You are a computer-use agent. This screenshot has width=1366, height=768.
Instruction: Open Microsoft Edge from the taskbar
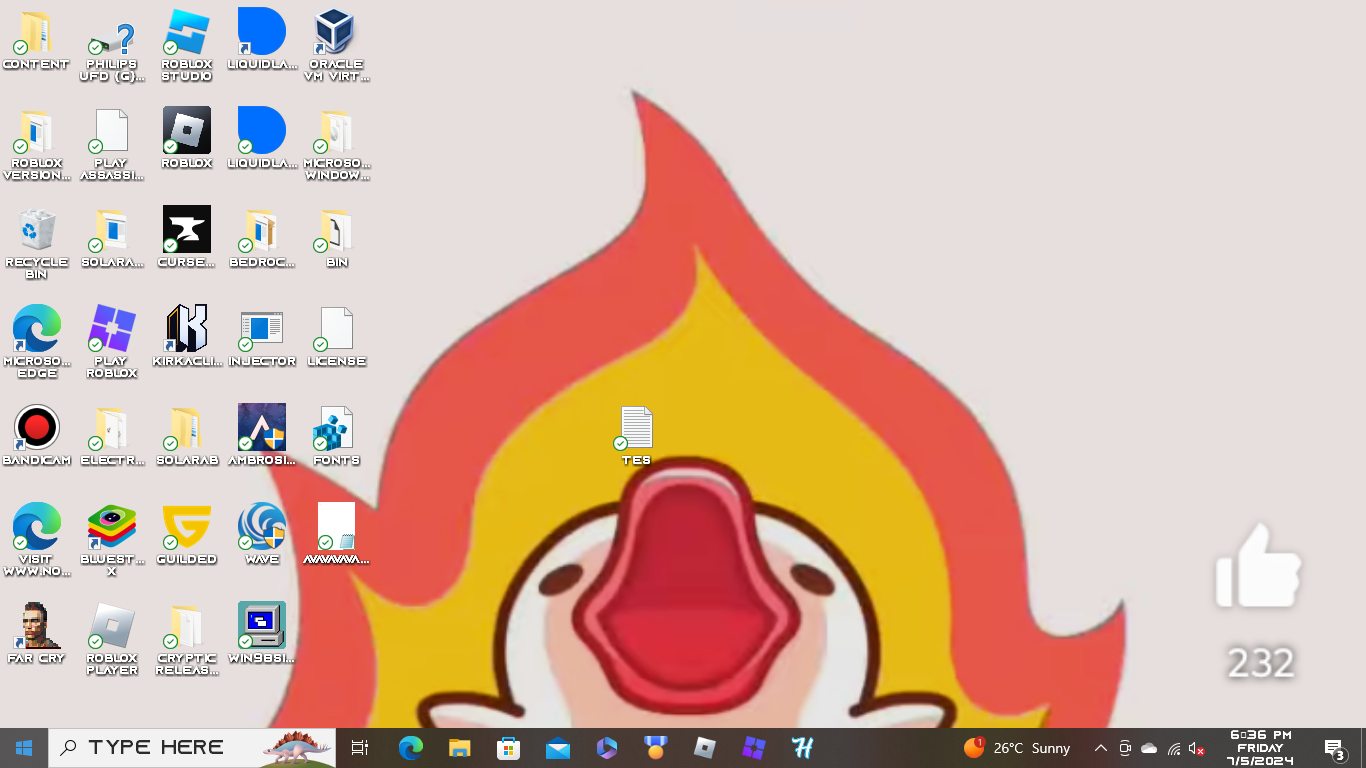[410, 748]
